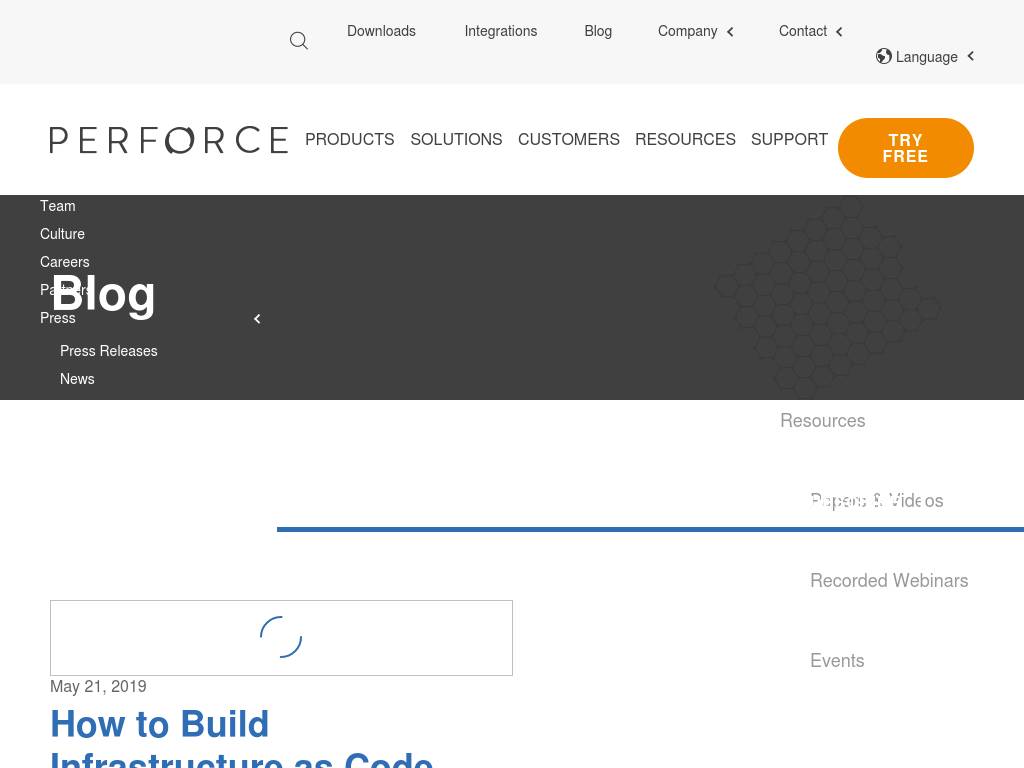Click the globe Language icon
The height and width of the screenshot is (768, 1024).
884,56
